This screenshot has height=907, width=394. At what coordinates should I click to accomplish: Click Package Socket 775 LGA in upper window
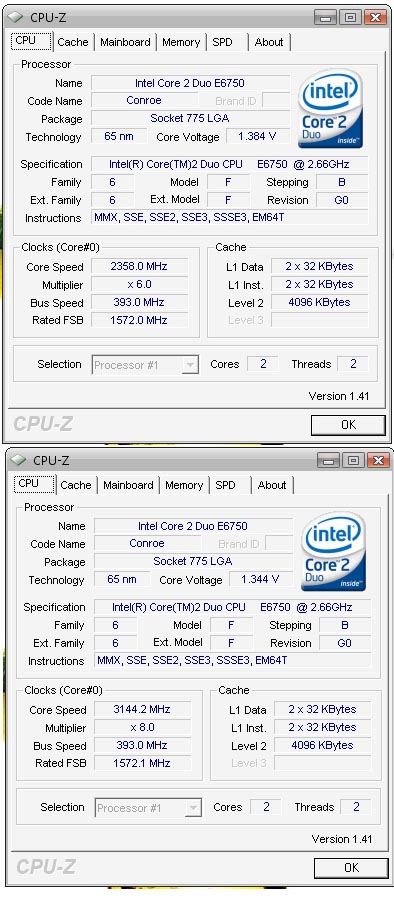coord(190,119)
